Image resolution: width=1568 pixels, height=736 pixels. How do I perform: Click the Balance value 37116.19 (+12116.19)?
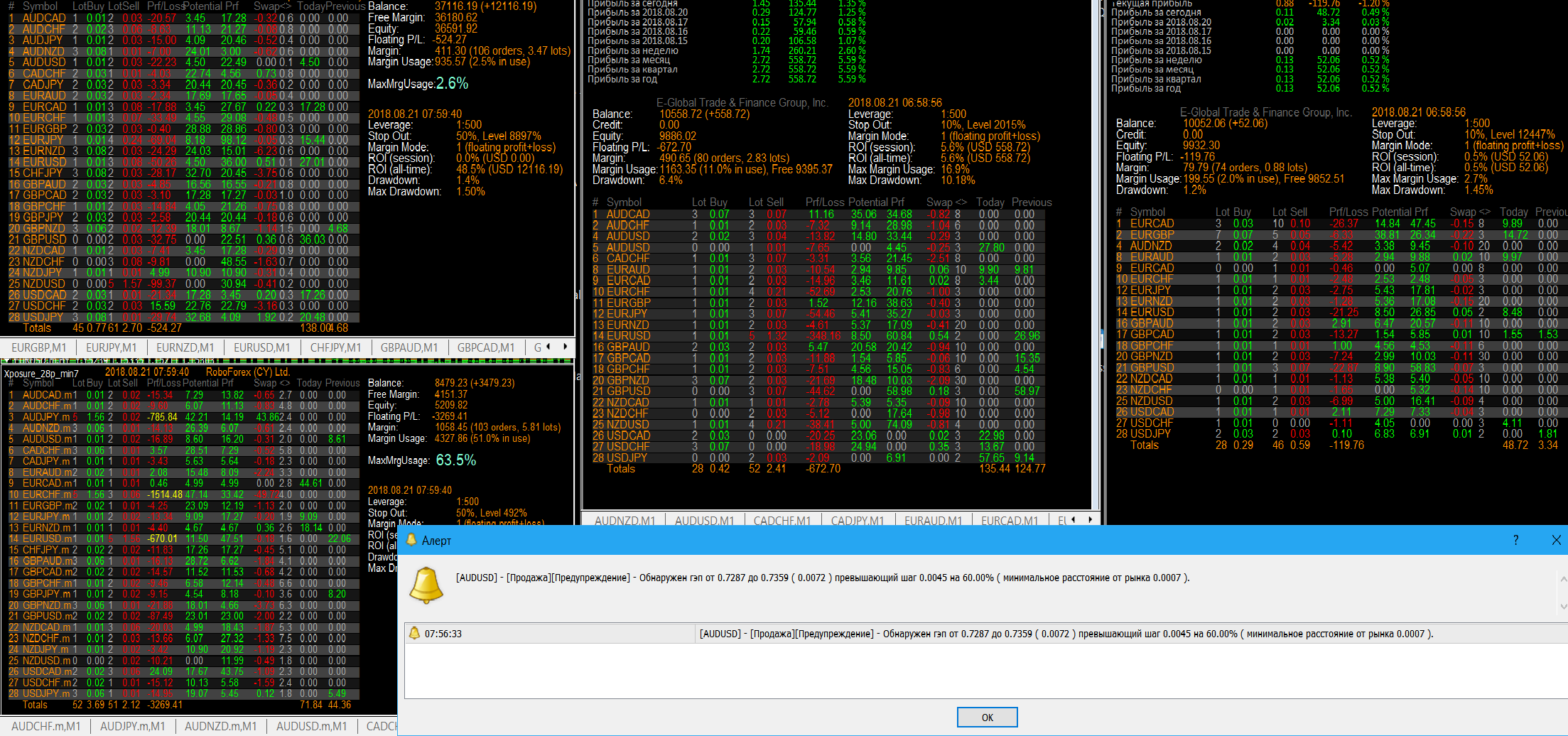point(486,6)
